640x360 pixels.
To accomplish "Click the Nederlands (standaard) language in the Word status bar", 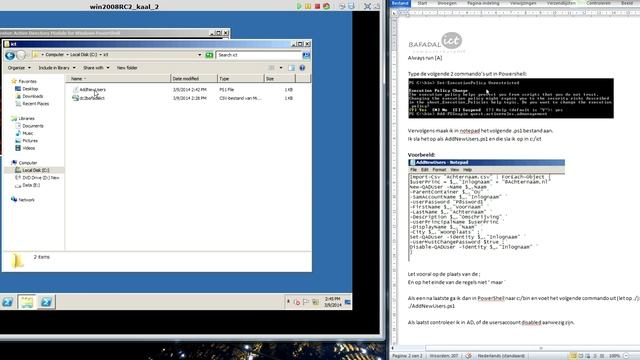I will click(x=501, y=356).
